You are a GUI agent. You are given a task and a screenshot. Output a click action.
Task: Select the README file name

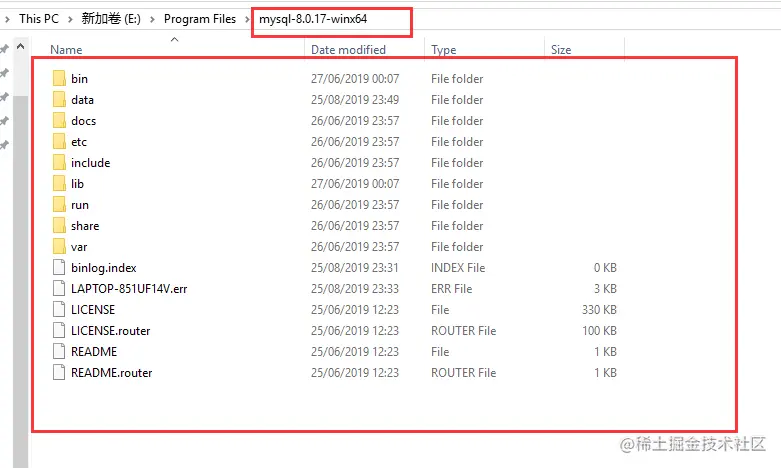[x=94, y=351]
